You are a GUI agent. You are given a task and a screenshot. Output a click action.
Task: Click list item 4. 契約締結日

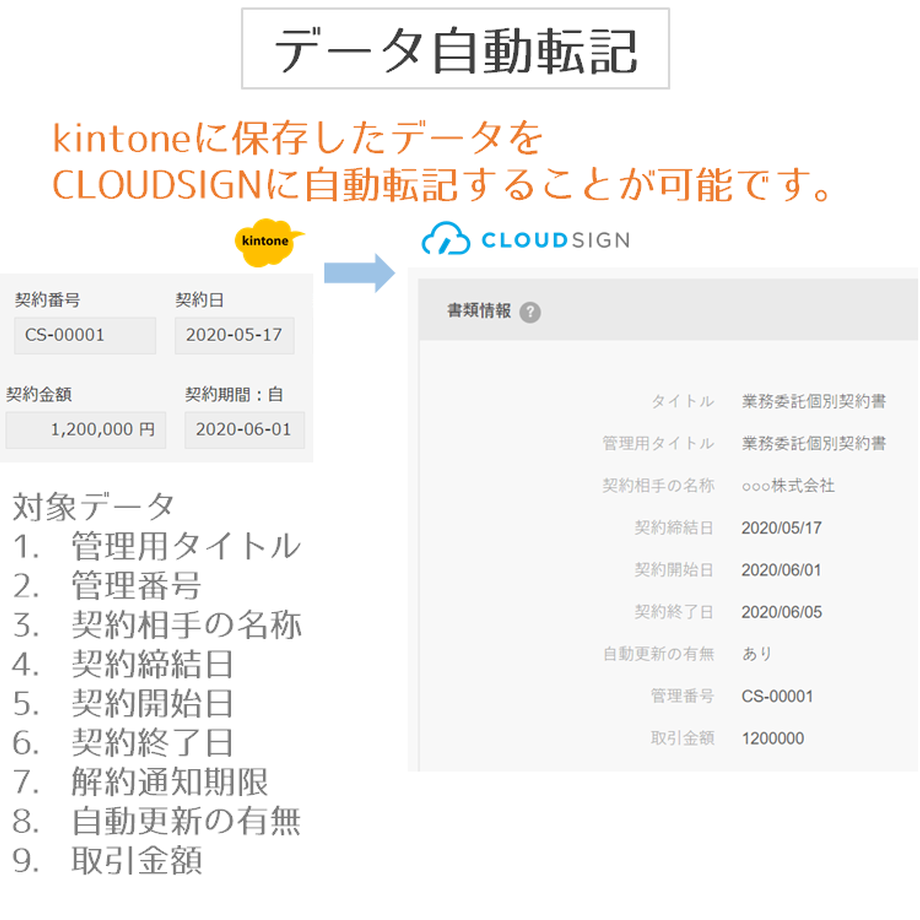pos(123,664)
